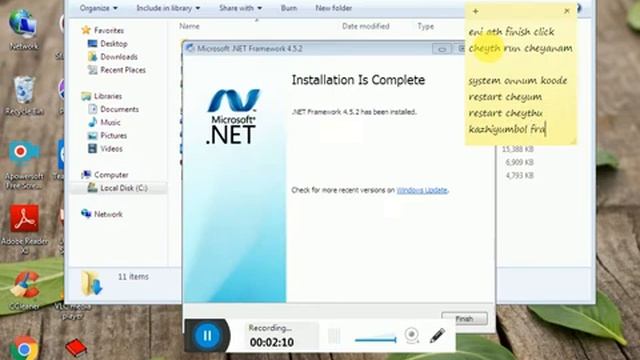Screen dimensions: 640x360
Task: Add a new sticky note
Action: pos(476,11)
